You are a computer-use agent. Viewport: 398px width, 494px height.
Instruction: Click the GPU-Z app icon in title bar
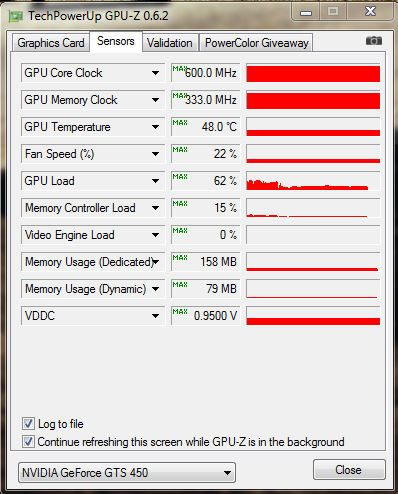(x=16, y=16)
